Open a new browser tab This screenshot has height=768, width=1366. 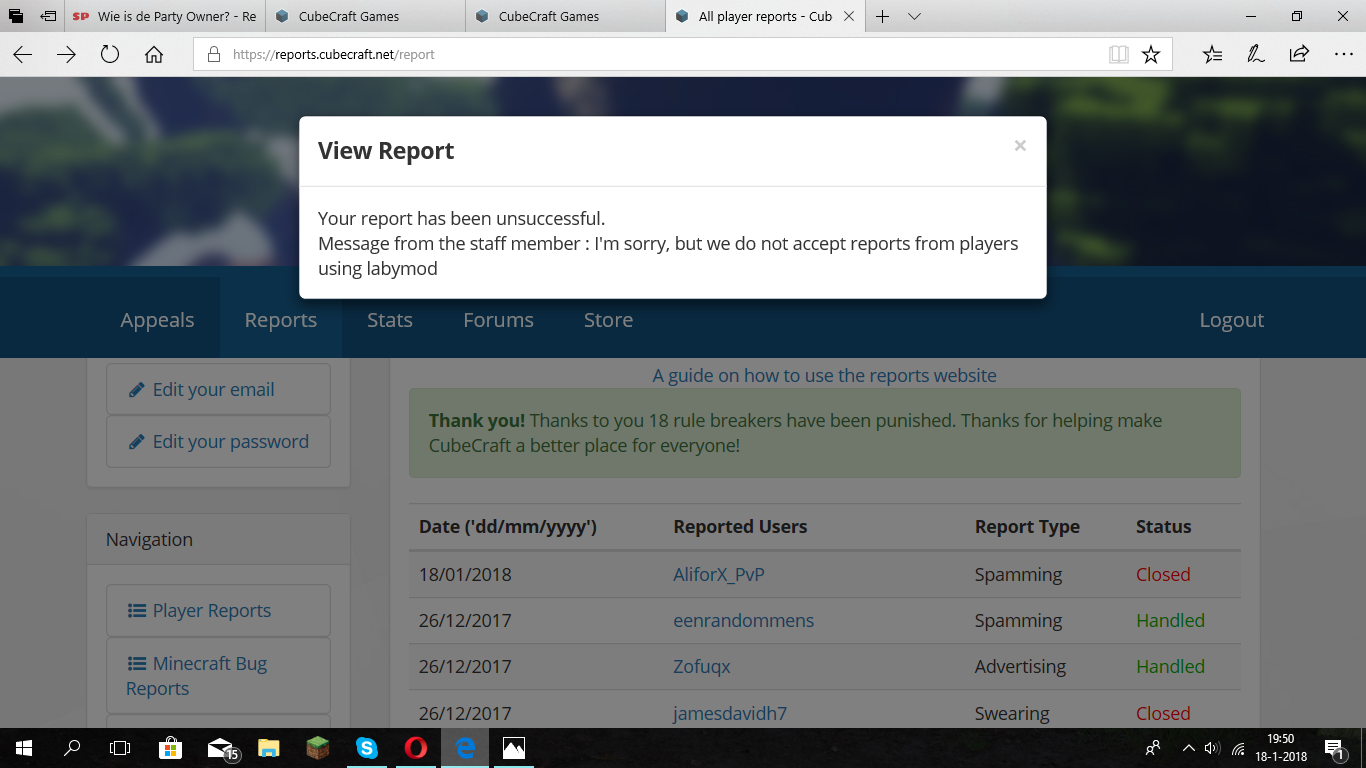tap(882, 16)
